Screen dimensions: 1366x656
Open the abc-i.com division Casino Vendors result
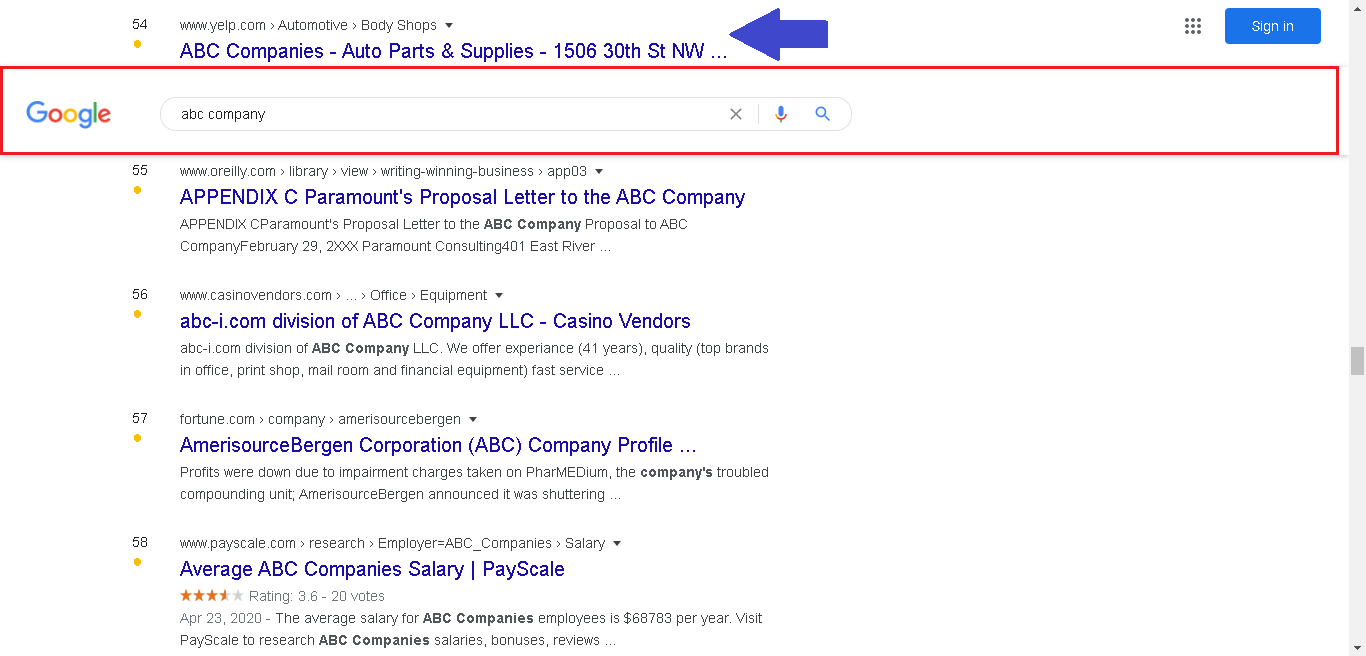click(x=435, y=321)
